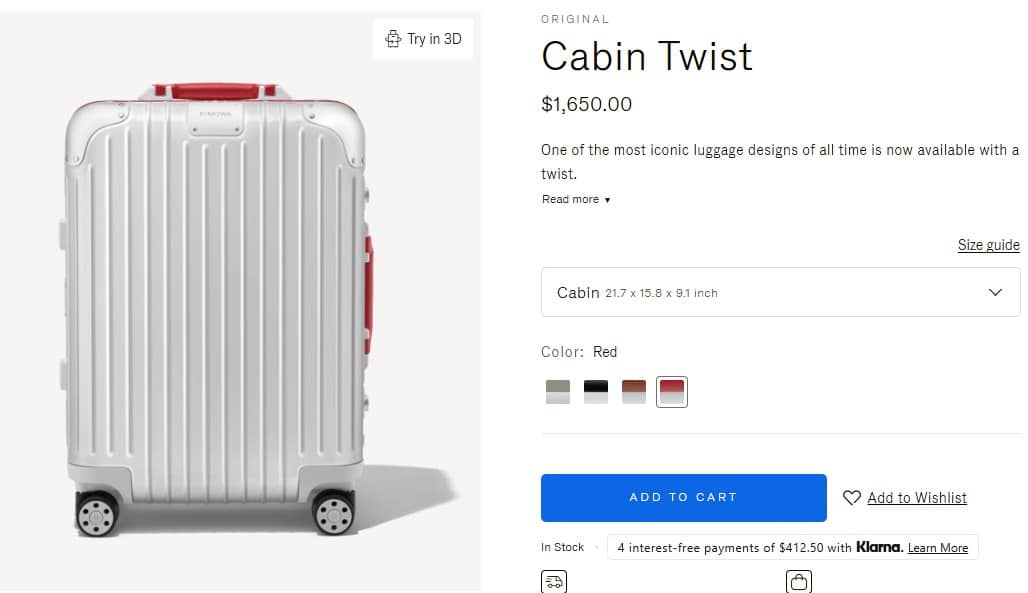Expand the Read more description
Screen dimensions: 1028x593
575,199
